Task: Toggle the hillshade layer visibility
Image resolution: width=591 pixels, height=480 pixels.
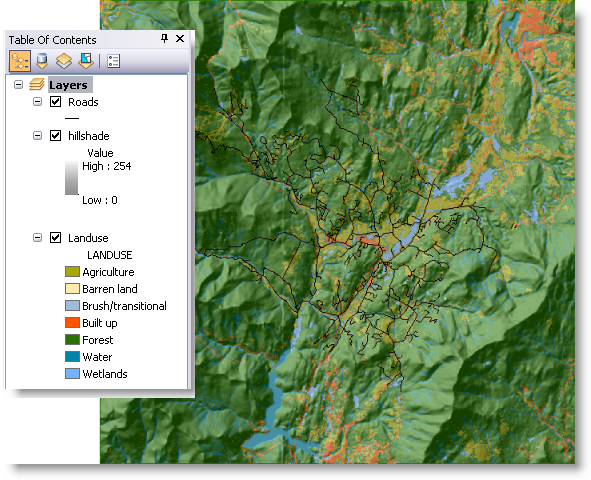Action: (55, 136)
